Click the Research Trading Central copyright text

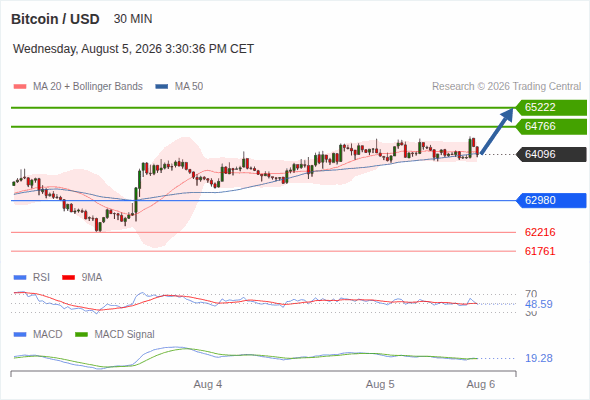point(506,87)
